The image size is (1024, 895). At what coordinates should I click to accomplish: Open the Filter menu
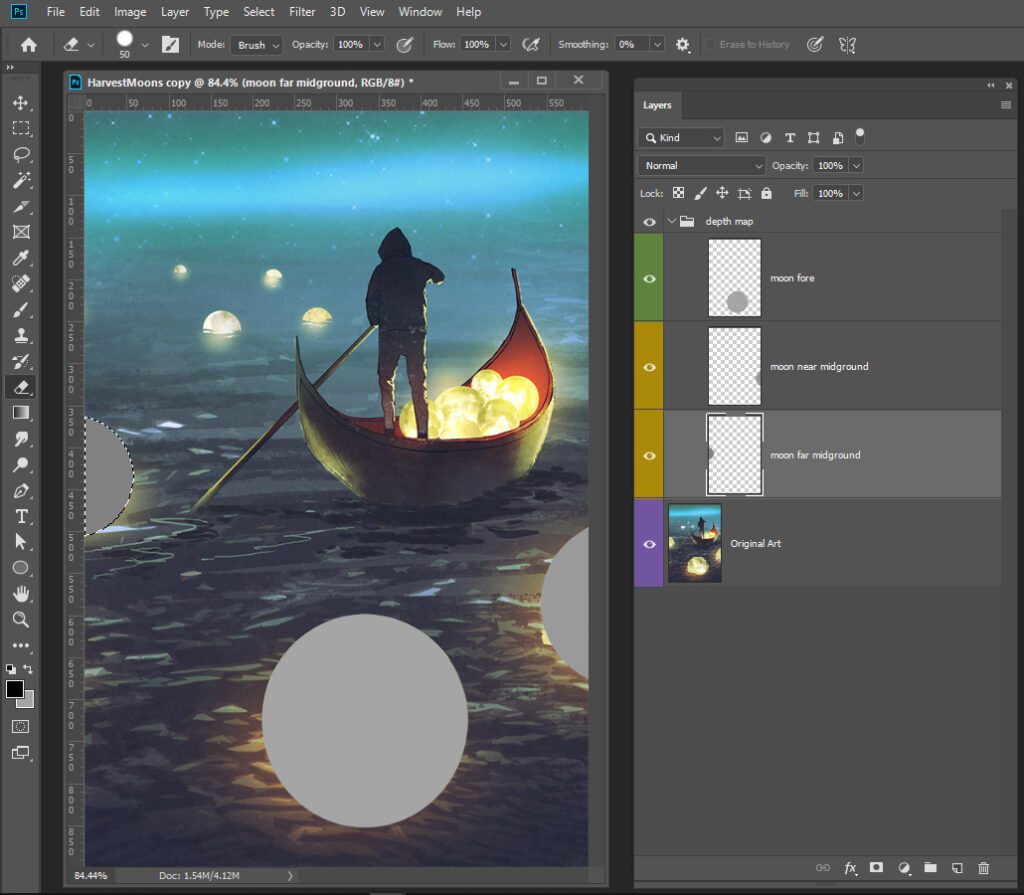click(300, 12)
